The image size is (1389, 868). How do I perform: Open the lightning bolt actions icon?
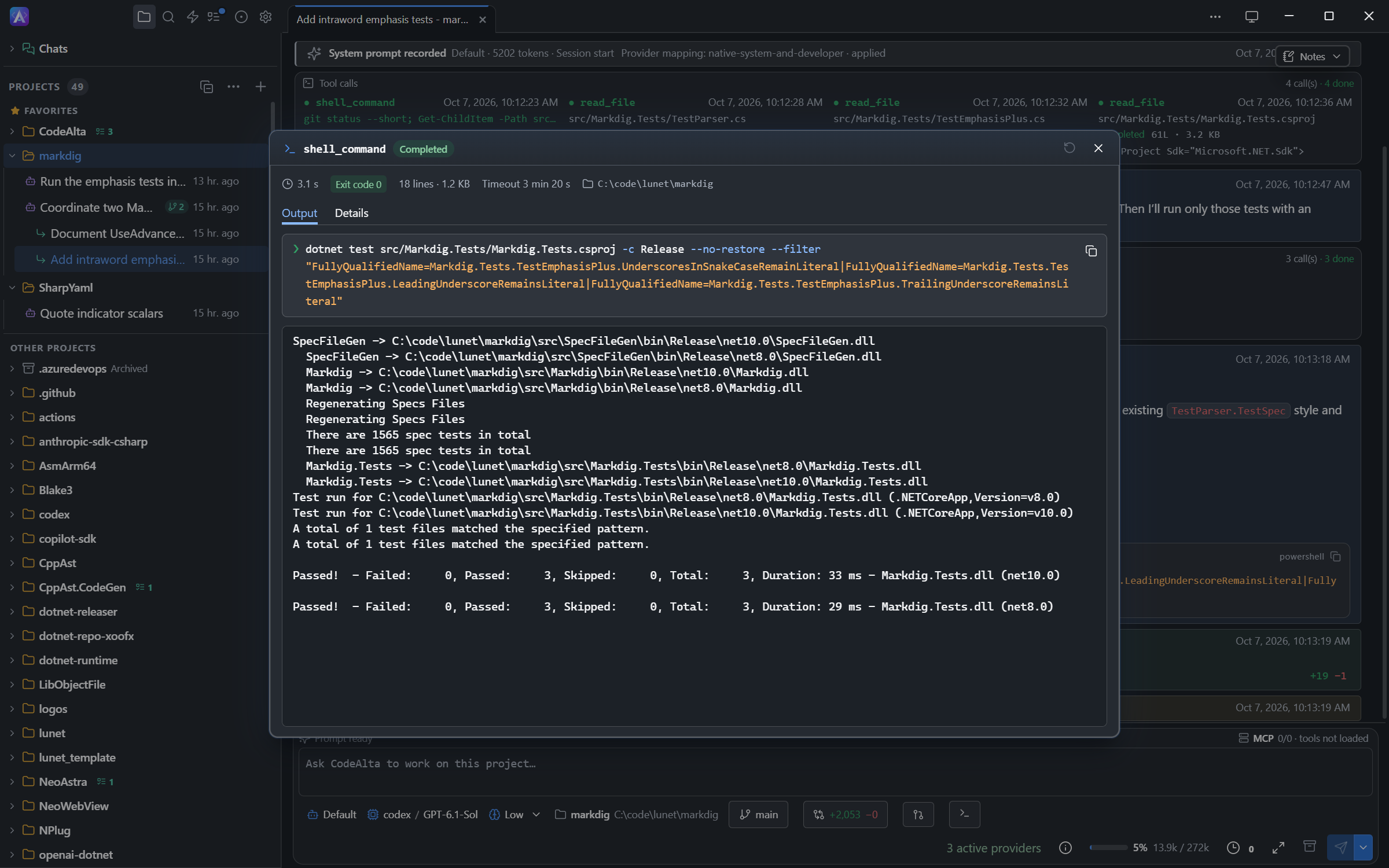coord(193,17)
